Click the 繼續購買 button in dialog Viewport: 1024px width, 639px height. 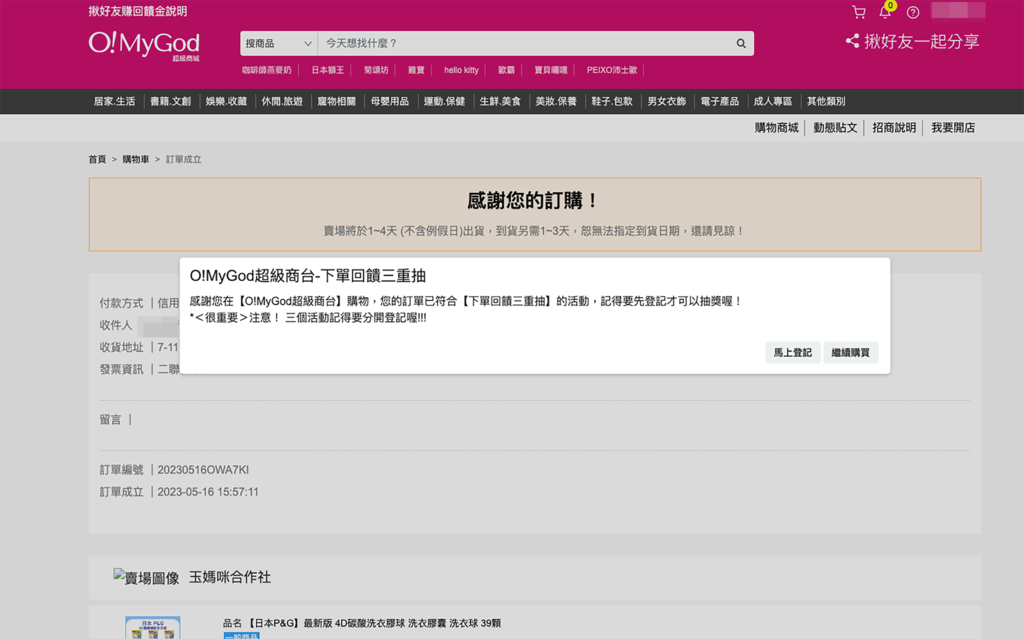(x=850, y=353)
